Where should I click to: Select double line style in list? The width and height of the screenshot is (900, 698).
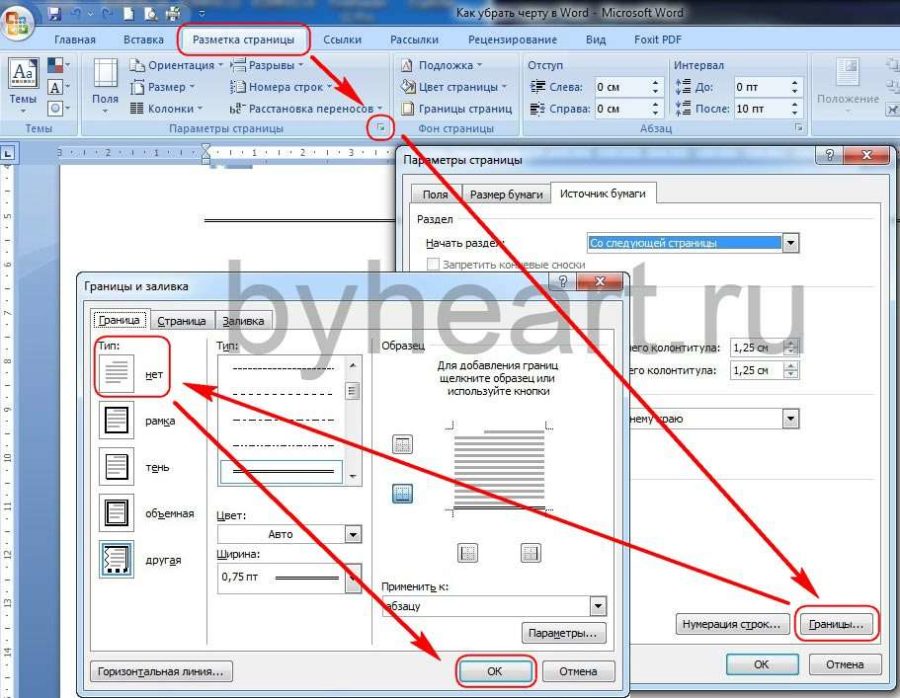(x=281, y=471)
